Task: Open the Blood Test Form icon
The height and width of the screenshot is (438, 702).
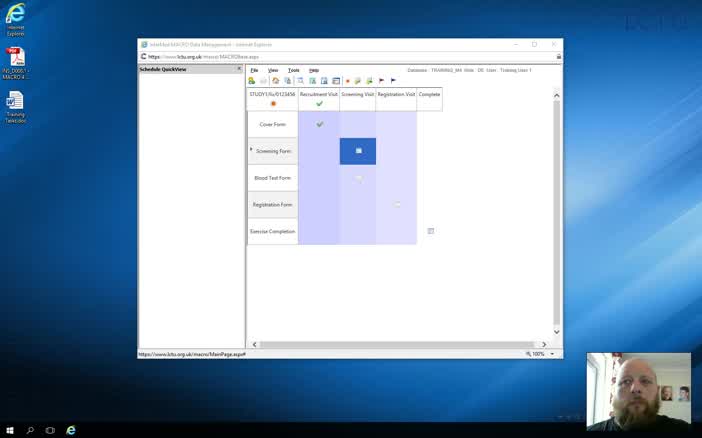Action: click(x=358, y=178)
